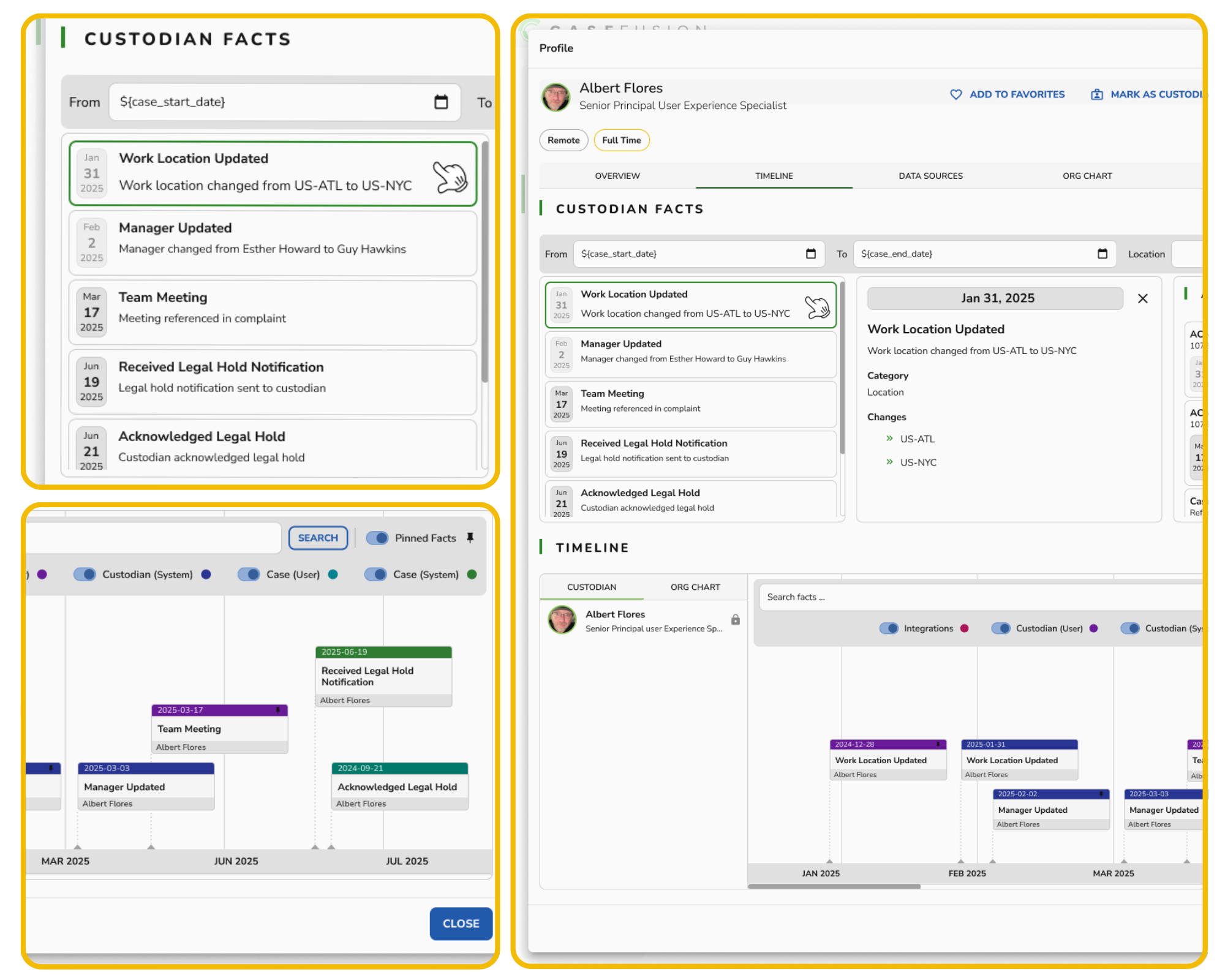The height and width of the screenshot is (980, 1225).
Task: Click the Search facts input field
Action: [980, 597]
